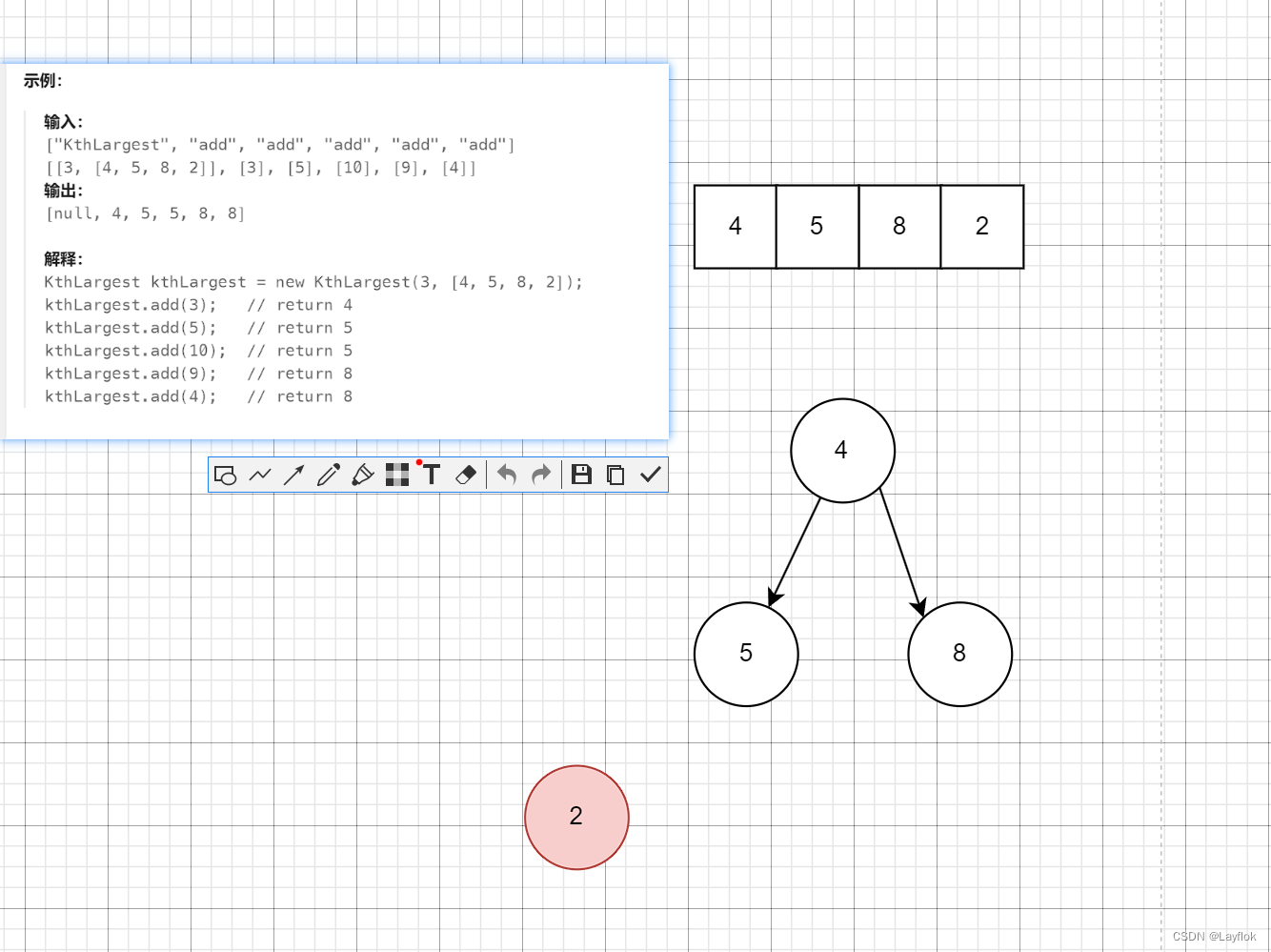Click the line '[null, 4, 5, 5, 8, 8]'

pos(145,213)
